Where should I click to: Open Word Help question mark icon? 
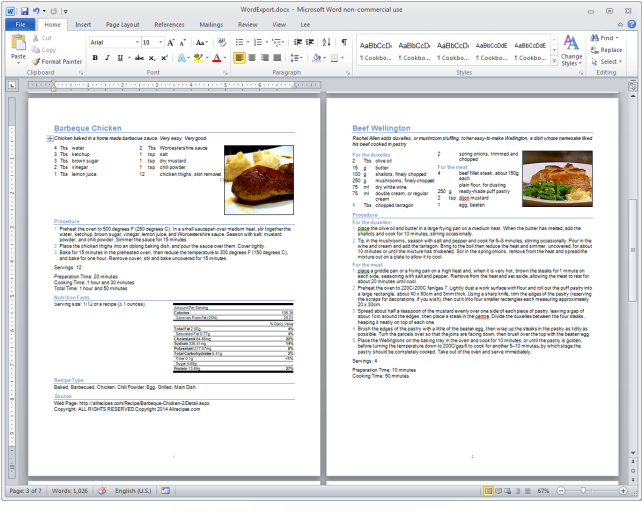[x=632, y=24]
